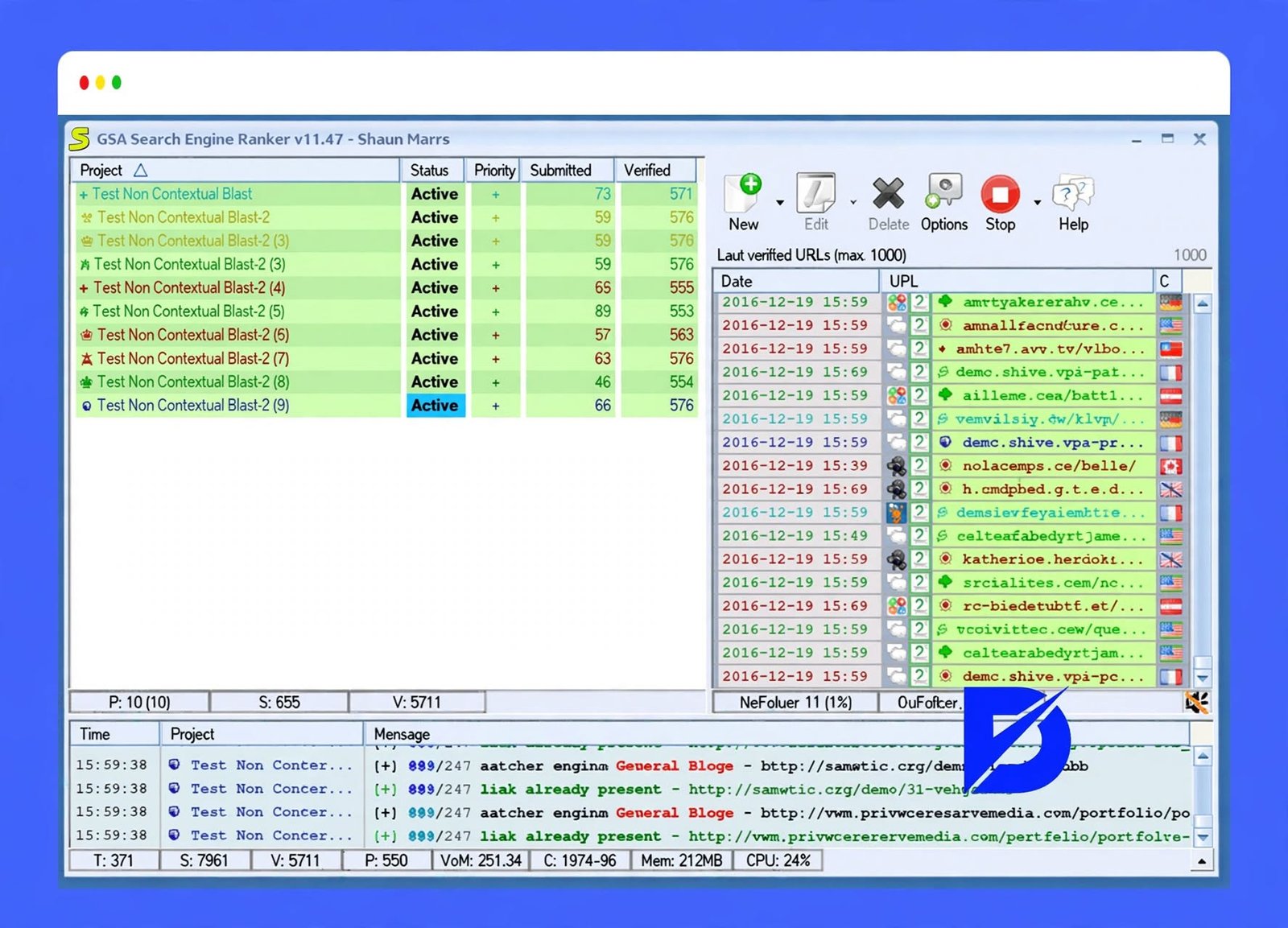Click engine icon on ailleme.cea/battl row
Viewport: 1288px width, 928px height.
click(x=896, y=395)
